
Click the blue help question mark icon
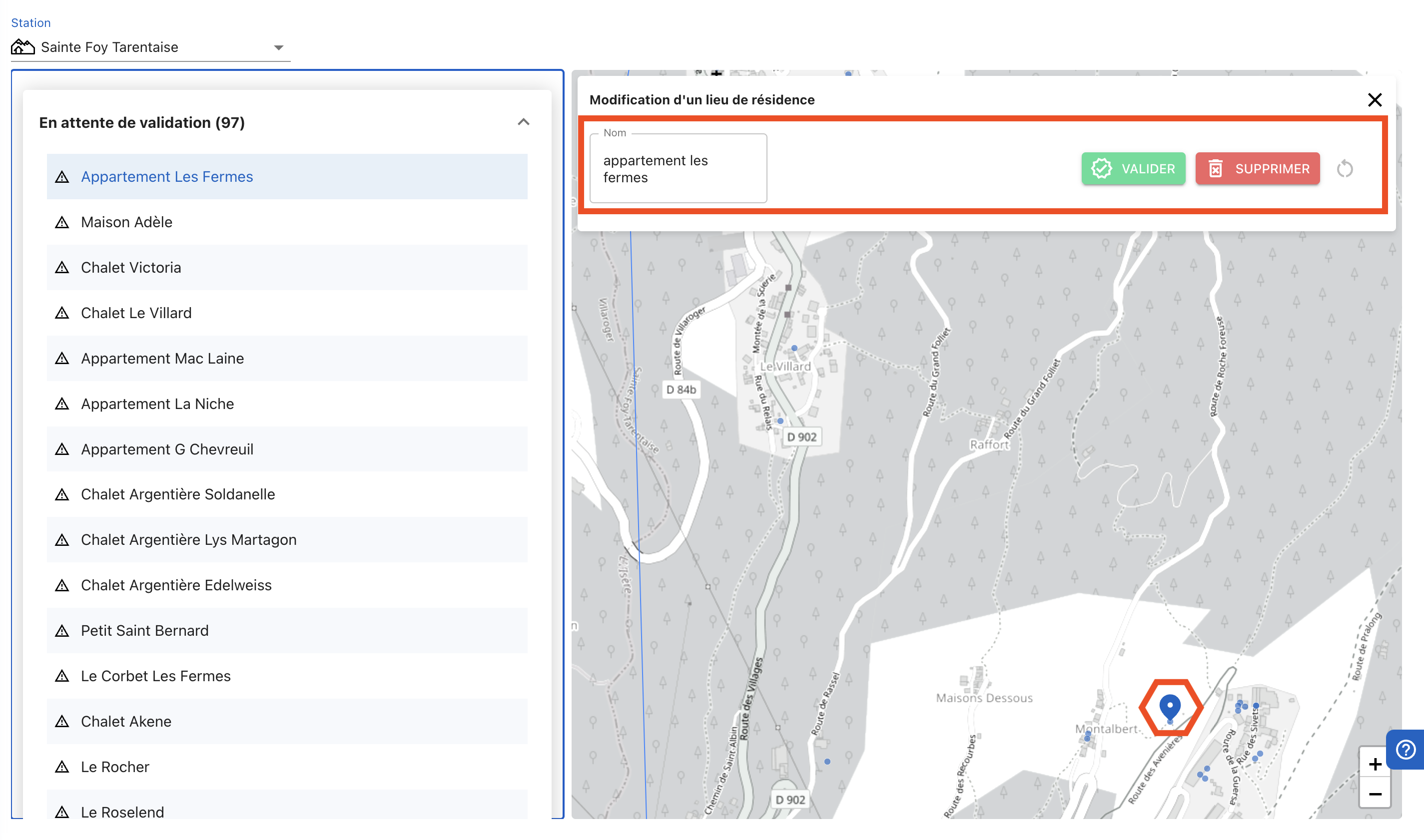[1406, 750]
